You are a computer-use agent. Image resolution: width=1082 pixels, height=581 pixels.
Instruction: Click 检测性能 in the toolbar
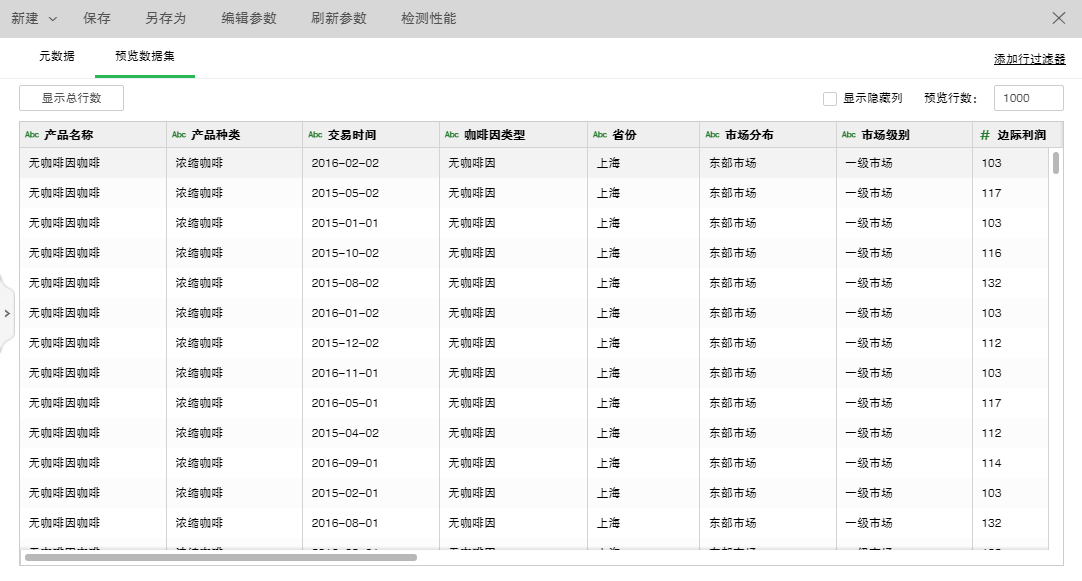[428, 19]
